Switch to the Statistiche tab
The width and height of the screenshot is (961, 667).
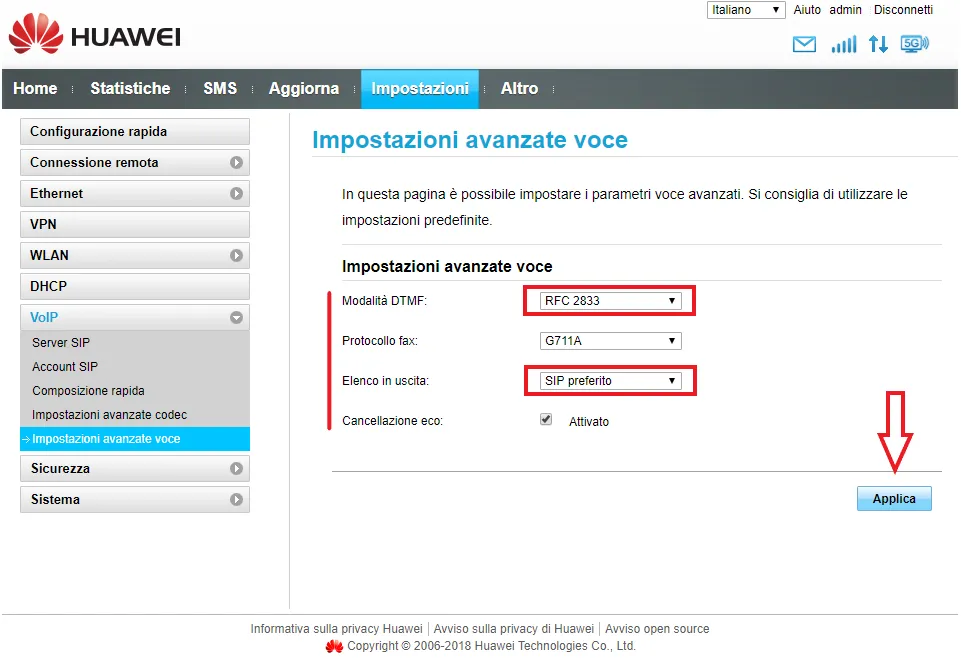point(130,89)
